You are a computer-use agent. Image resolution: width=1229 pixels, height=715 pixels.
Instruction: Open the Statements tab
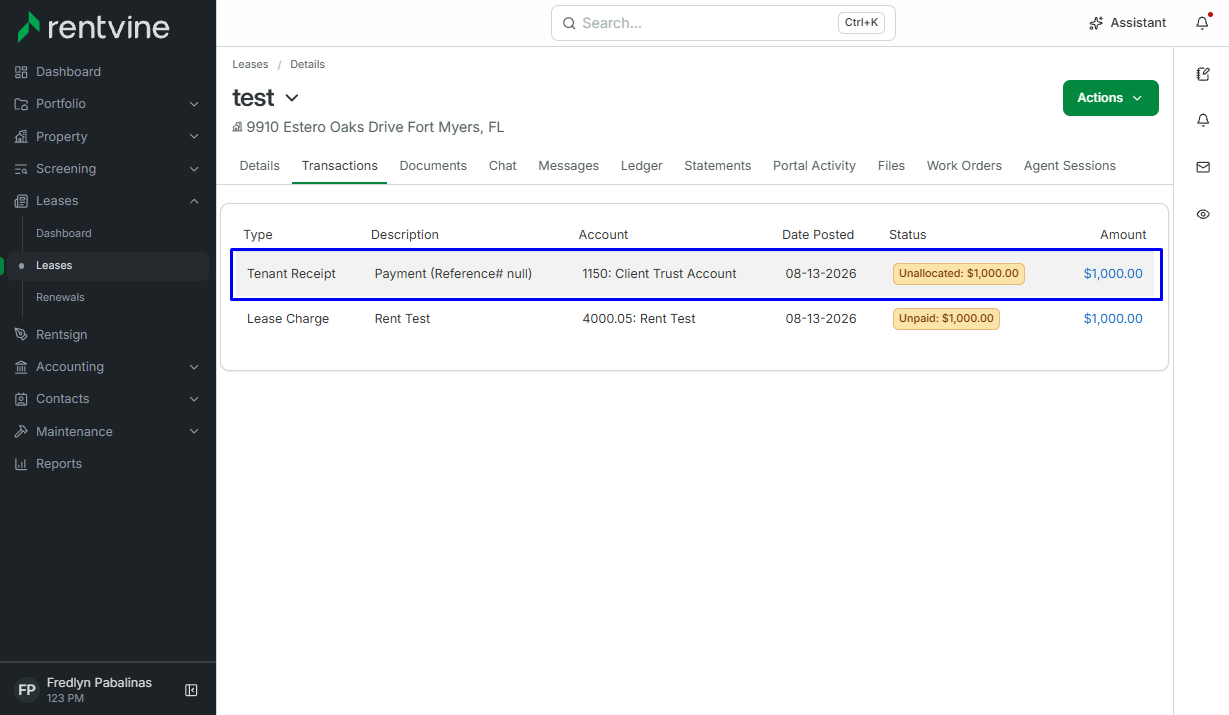718,166
